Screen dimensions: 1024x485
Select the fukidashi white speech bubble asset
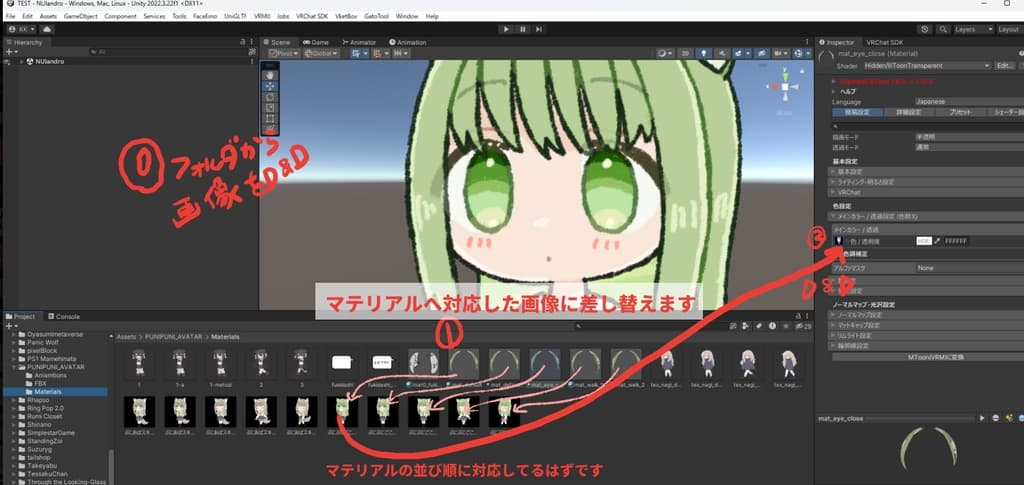(342, 369)
